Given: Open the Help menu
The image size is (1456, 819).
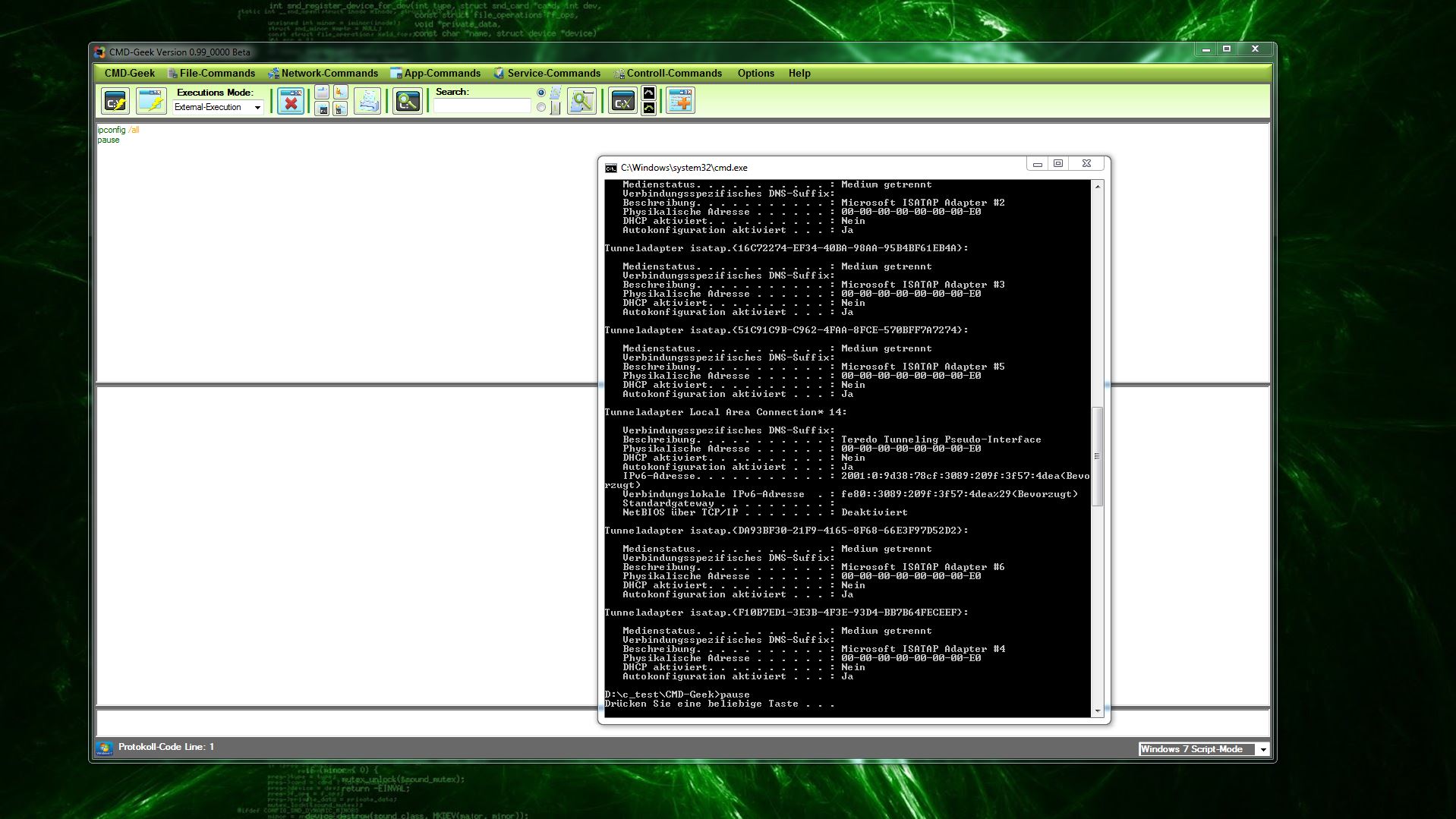Looking at the screenshot, I should (x=799, y=74).
